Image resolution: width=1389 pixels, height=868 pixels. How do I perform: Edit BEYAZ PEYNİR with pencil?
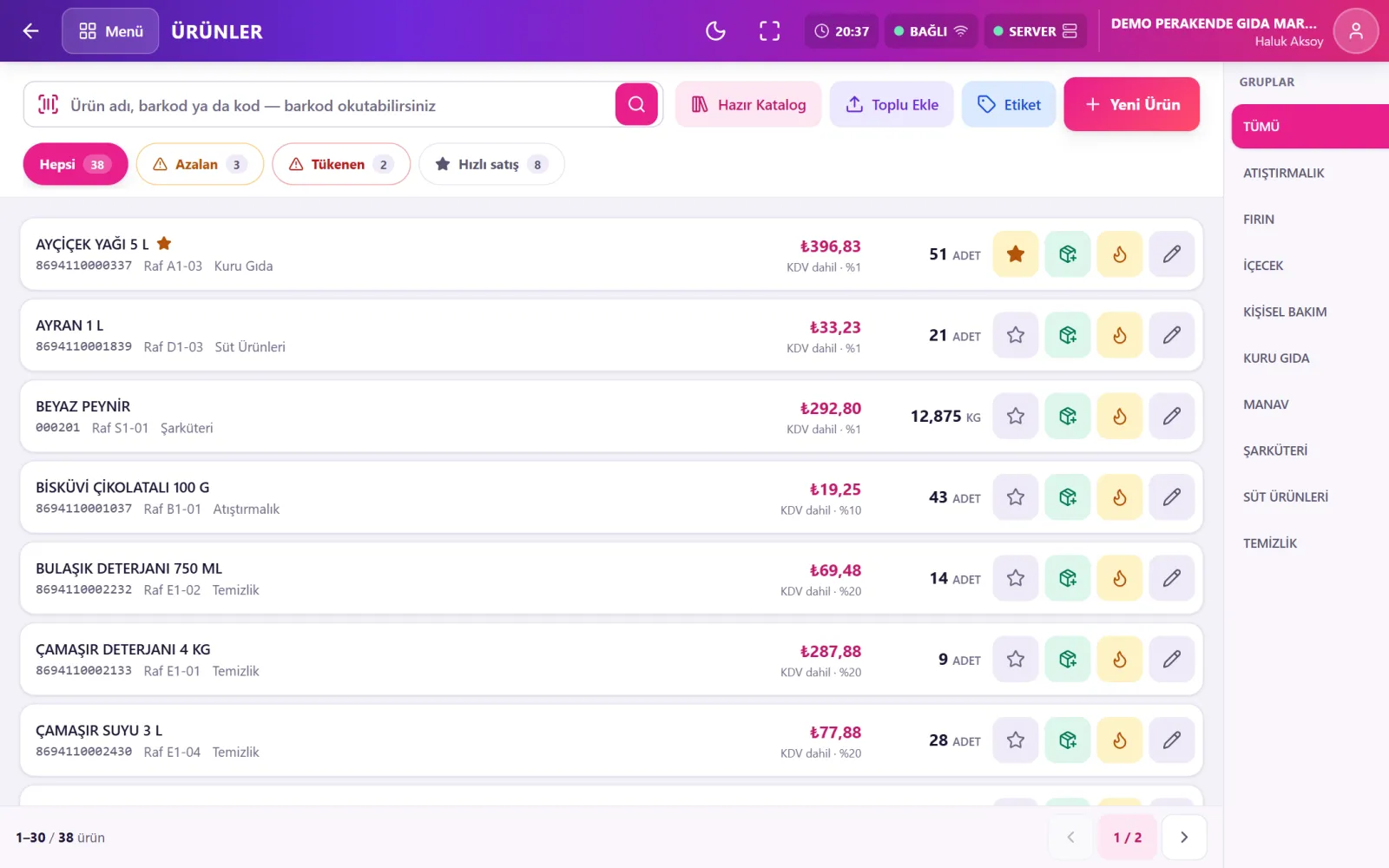(x=1172, y=416)
